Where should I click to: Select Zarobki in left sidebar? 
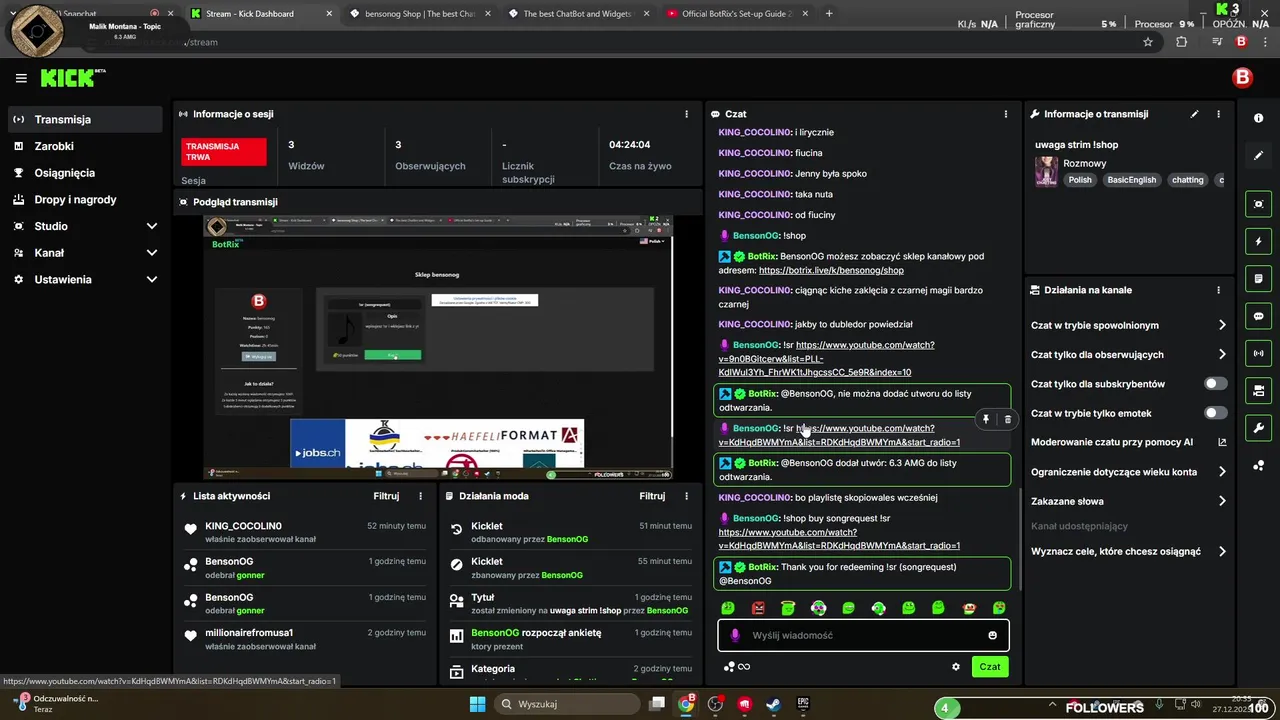[x=85, y=146]
